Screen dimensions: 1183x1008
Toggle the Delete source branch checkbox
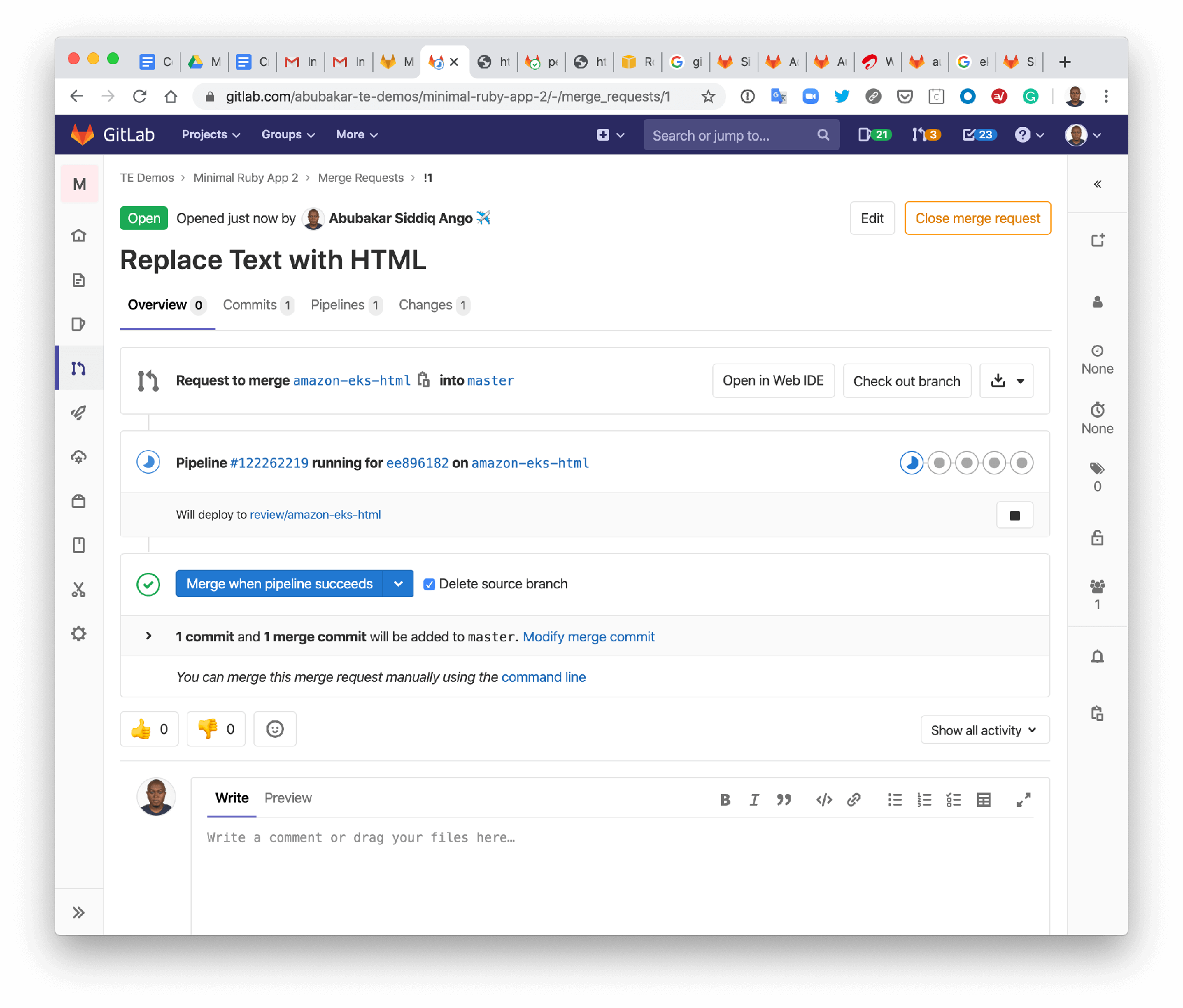pyautogui.click(x=429, y=584)
